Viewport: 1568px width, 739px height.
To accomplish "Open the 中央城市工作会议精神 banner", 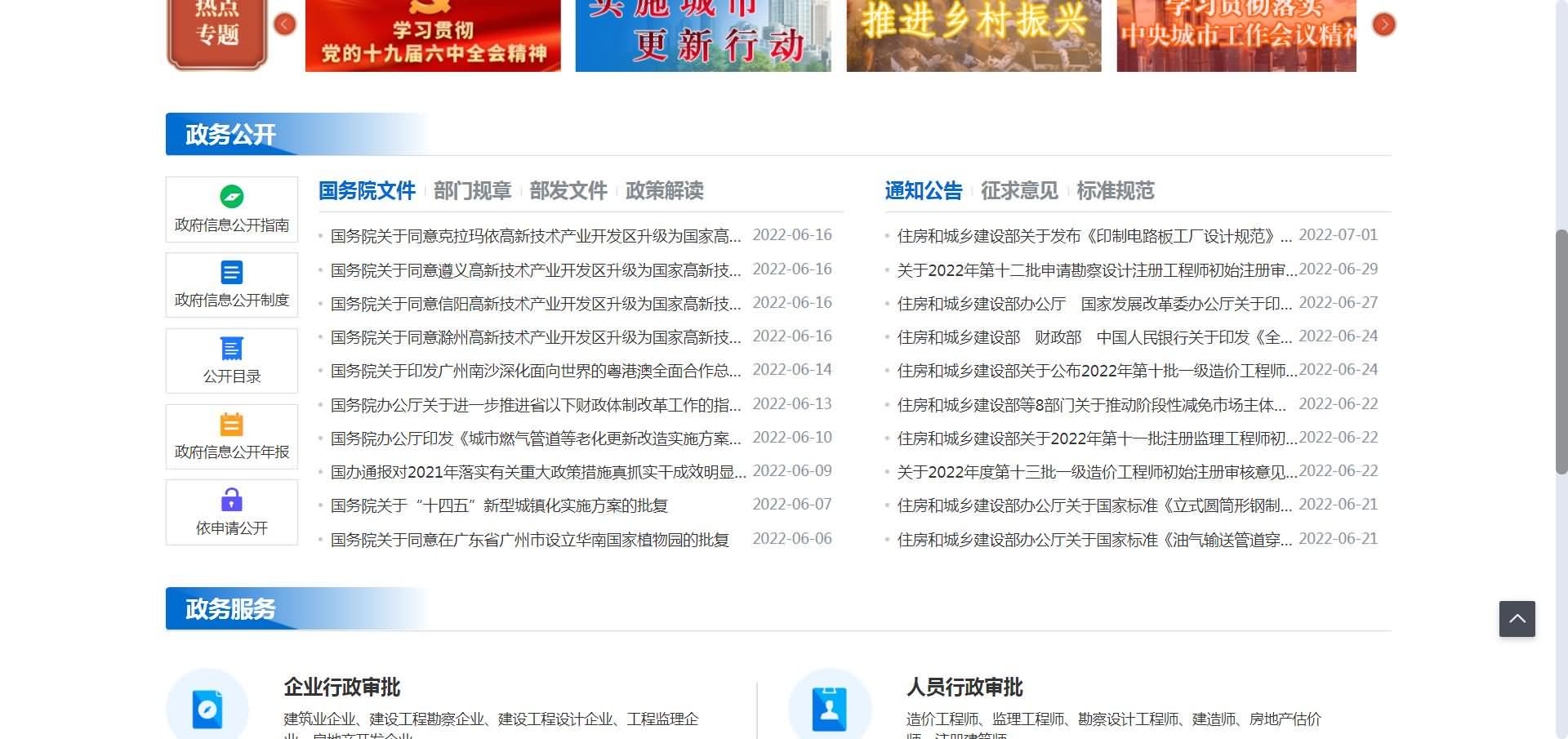I will (x=1236, y=35).
